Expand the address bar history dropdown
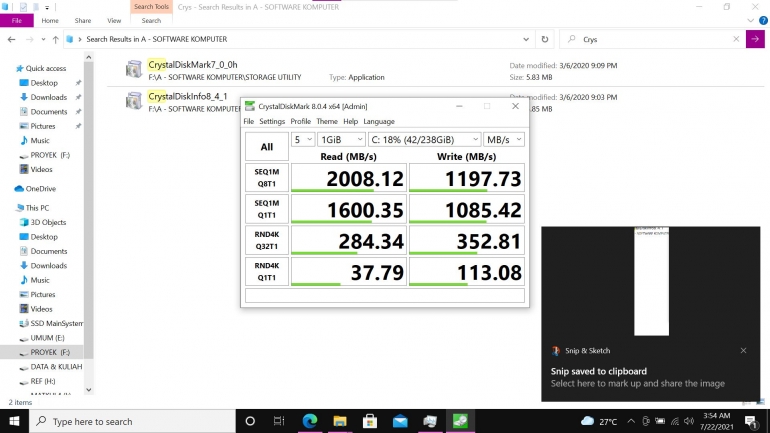 click(x=526, y=39)
